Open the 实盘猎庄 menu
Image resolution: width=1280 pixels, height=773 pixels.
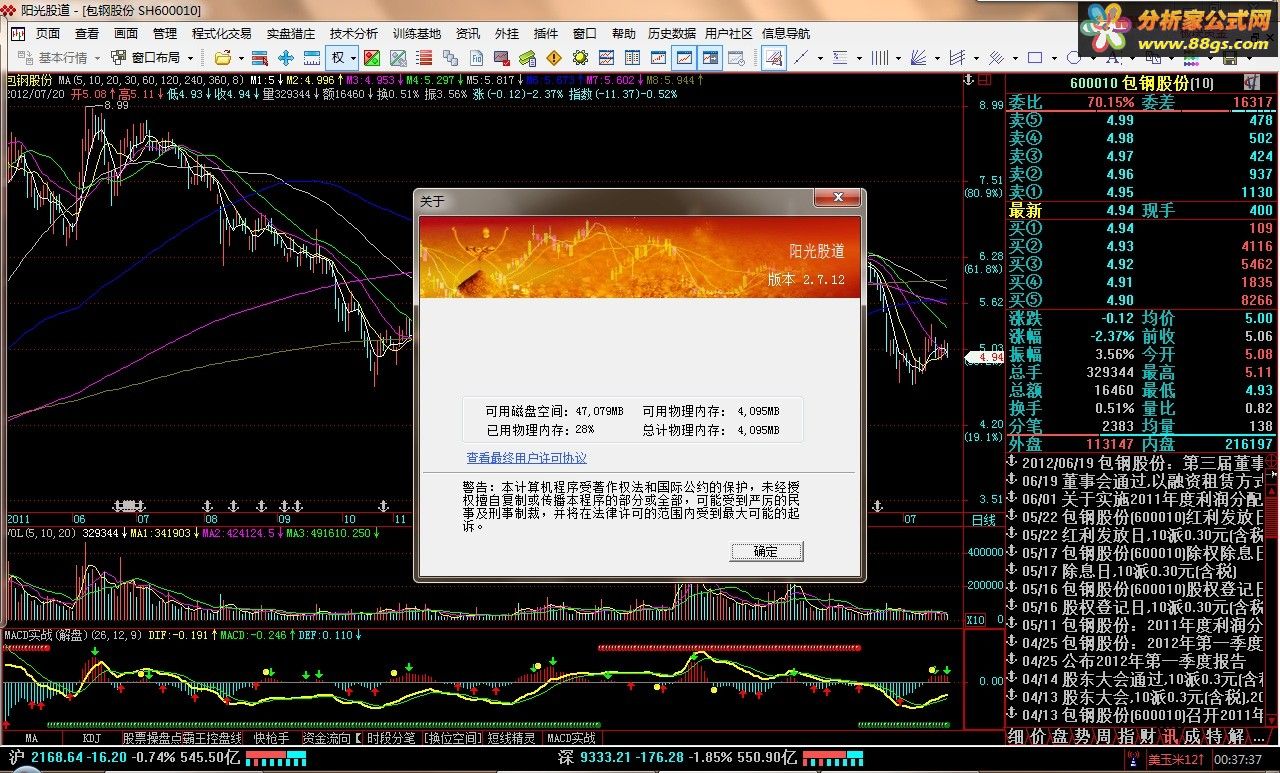291,33
